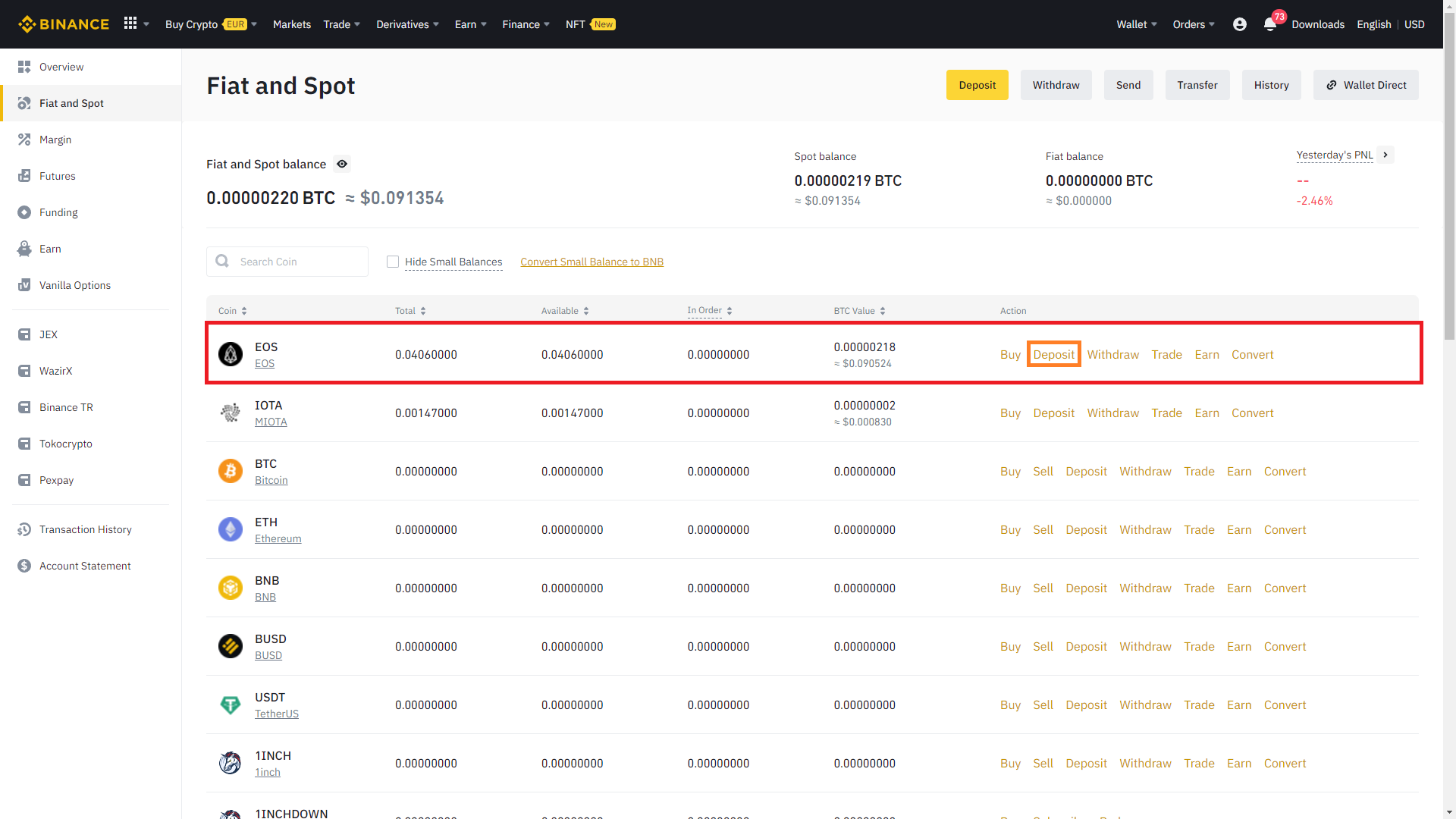
Task: Click the Binance logo
Action: click(x=64, y=24)
